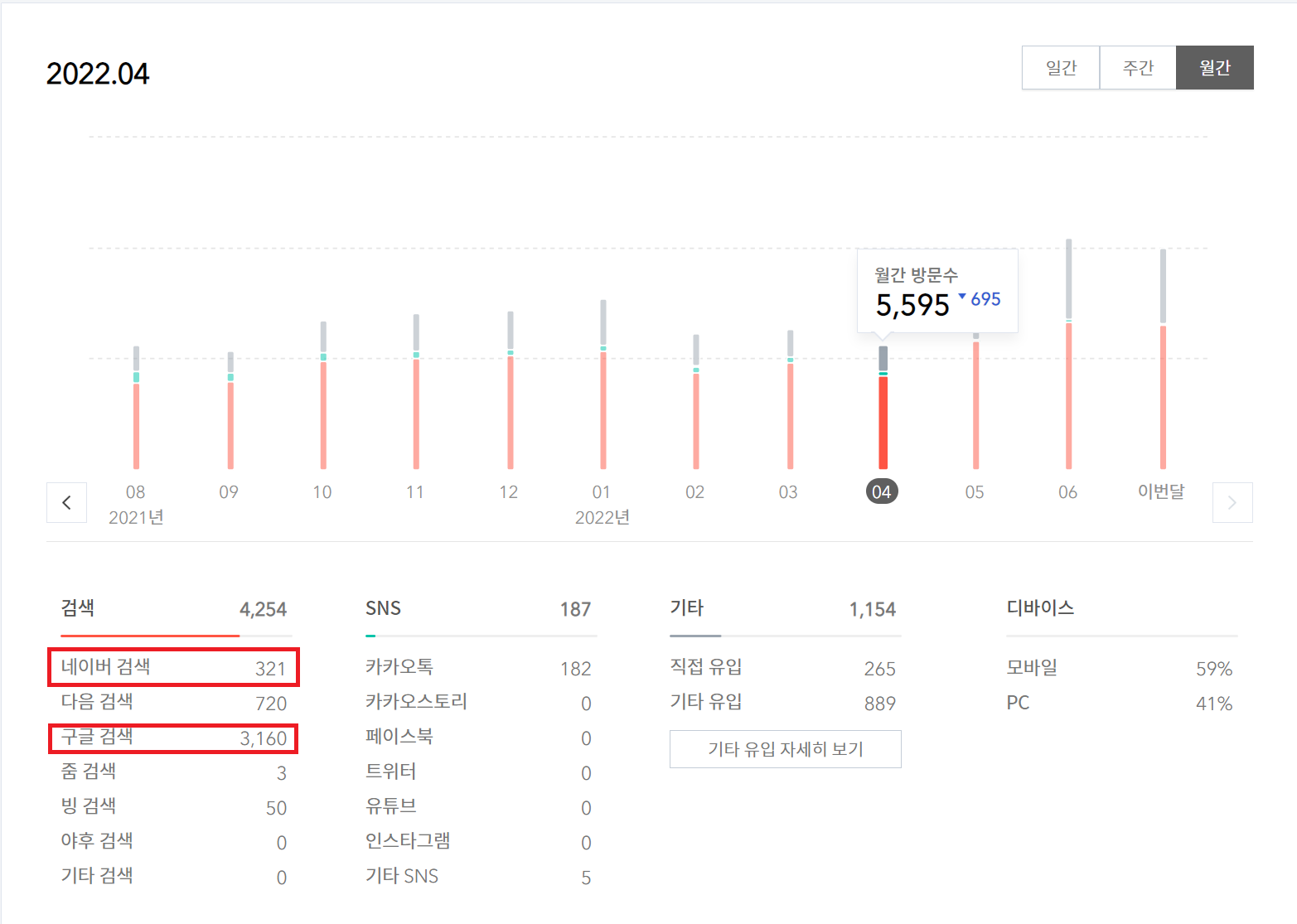Switch to the 일간 daily tab
The height and width of the screenshot is (924, 1297).
[1061, 67]
